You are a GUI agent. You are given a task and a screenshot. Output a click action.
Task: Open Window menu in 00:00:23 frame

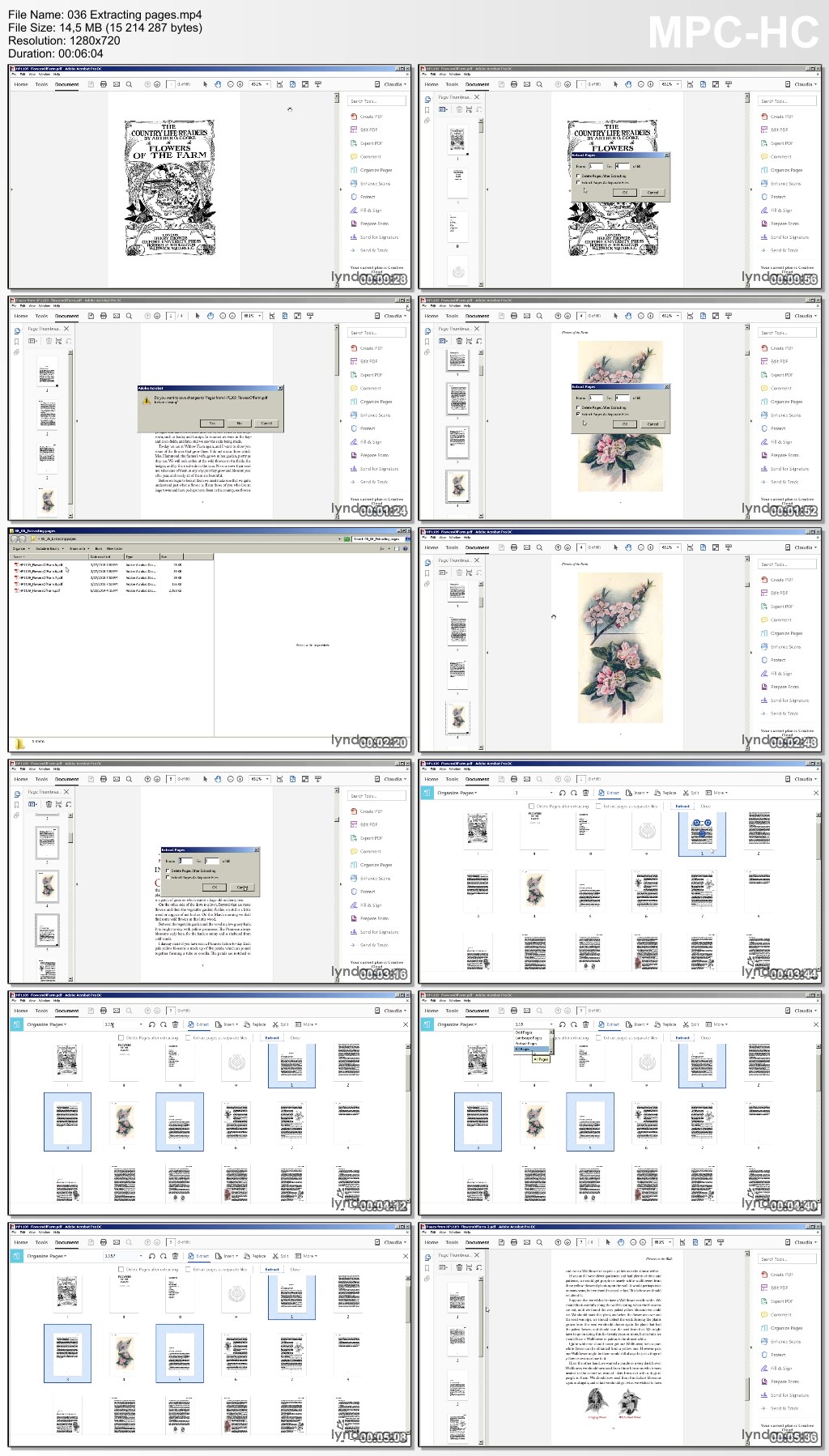point(45,75)
